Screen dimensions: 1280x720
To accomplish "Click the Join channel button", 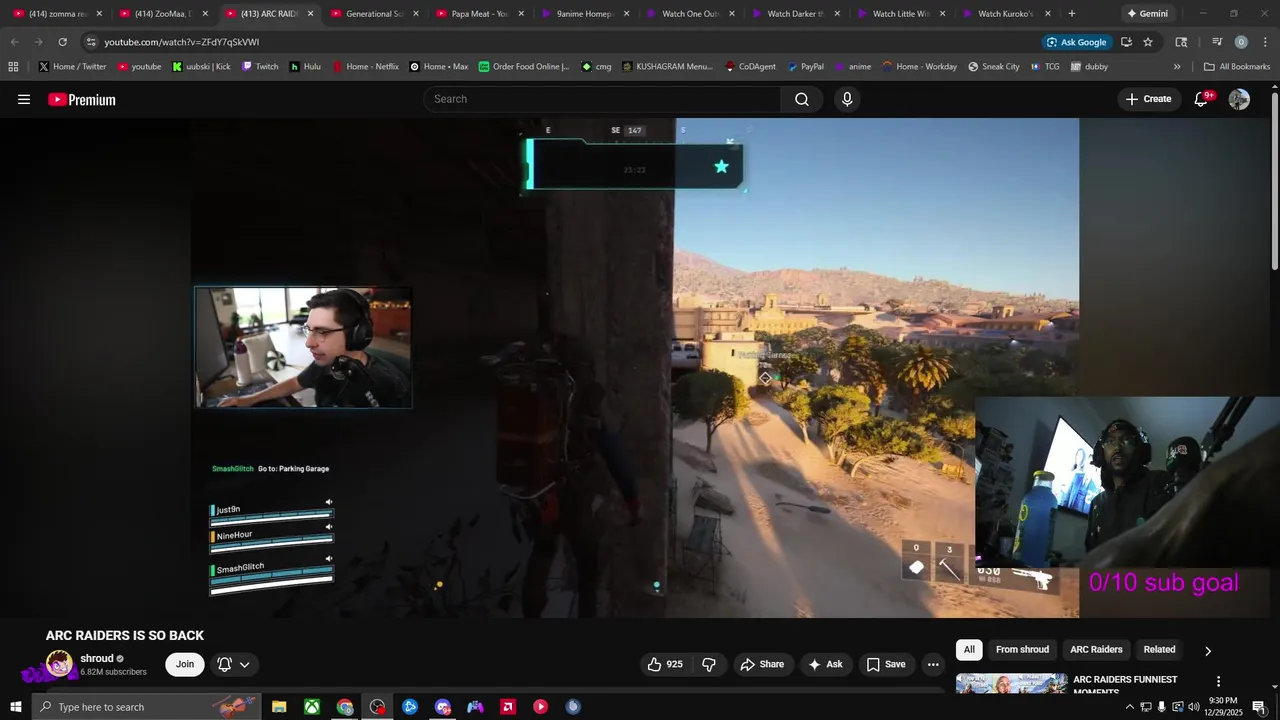I will (x=185, y=664).
